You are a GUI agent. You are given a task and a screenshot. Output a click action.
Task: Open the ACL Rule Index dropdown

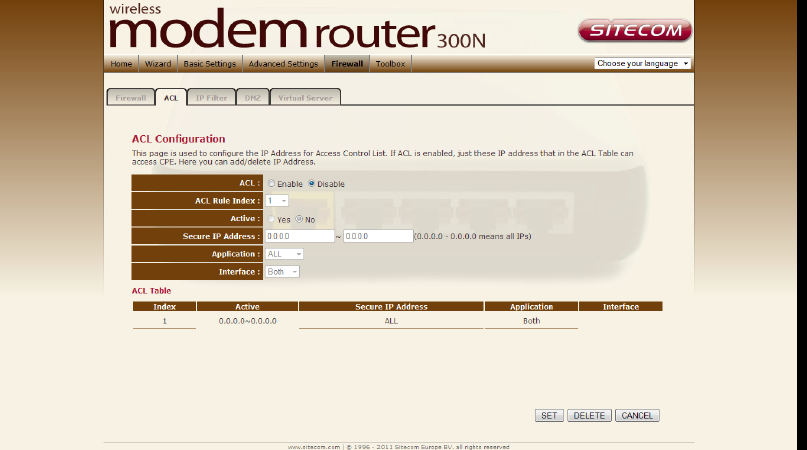(x=277, y=201)
